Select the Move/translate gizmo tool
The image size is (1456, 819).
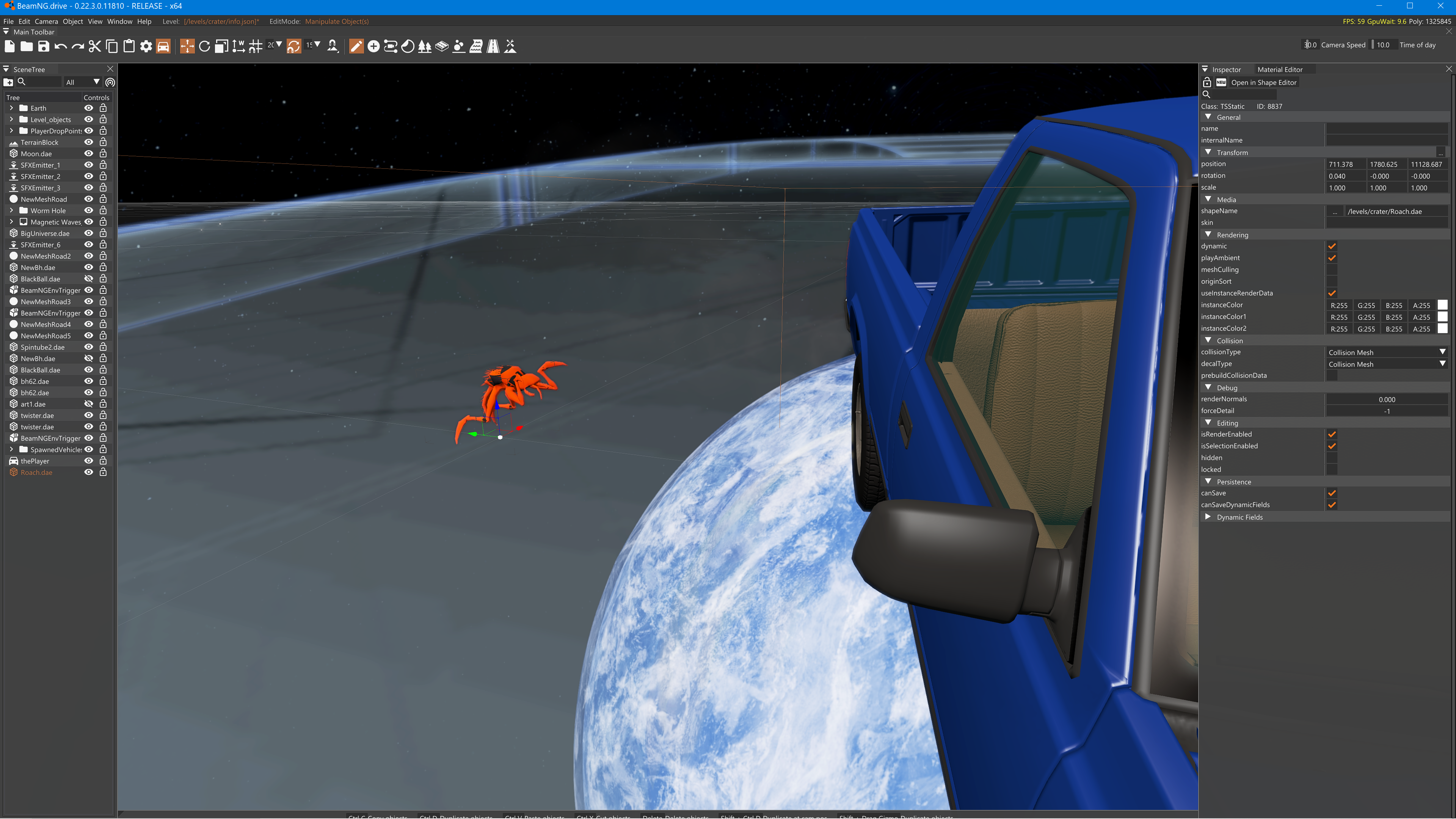coord(187,46)
